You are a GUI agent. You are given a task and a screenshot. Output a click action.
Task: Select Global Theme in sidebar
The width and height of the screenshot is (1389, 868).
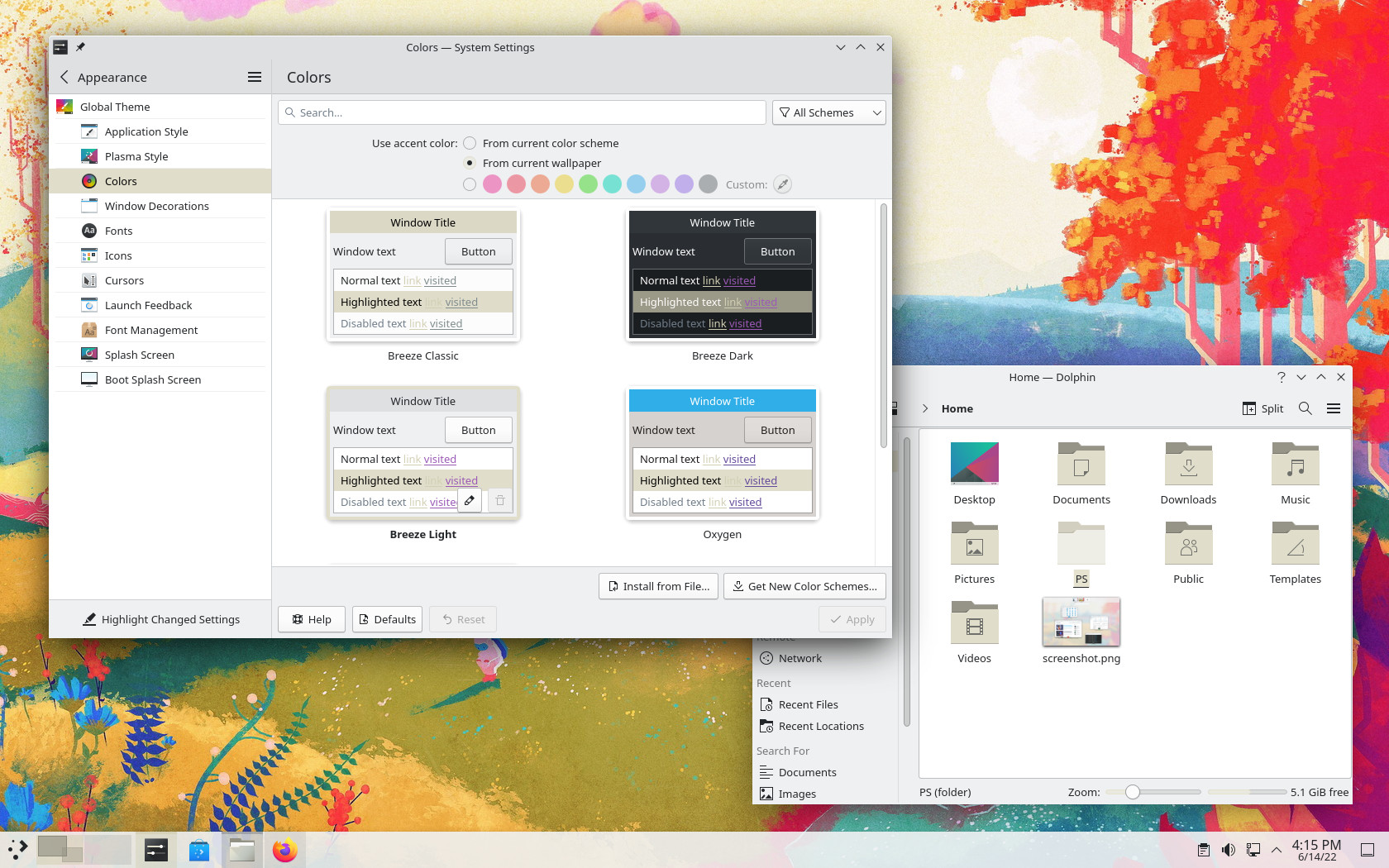click(x=160, y=107)
